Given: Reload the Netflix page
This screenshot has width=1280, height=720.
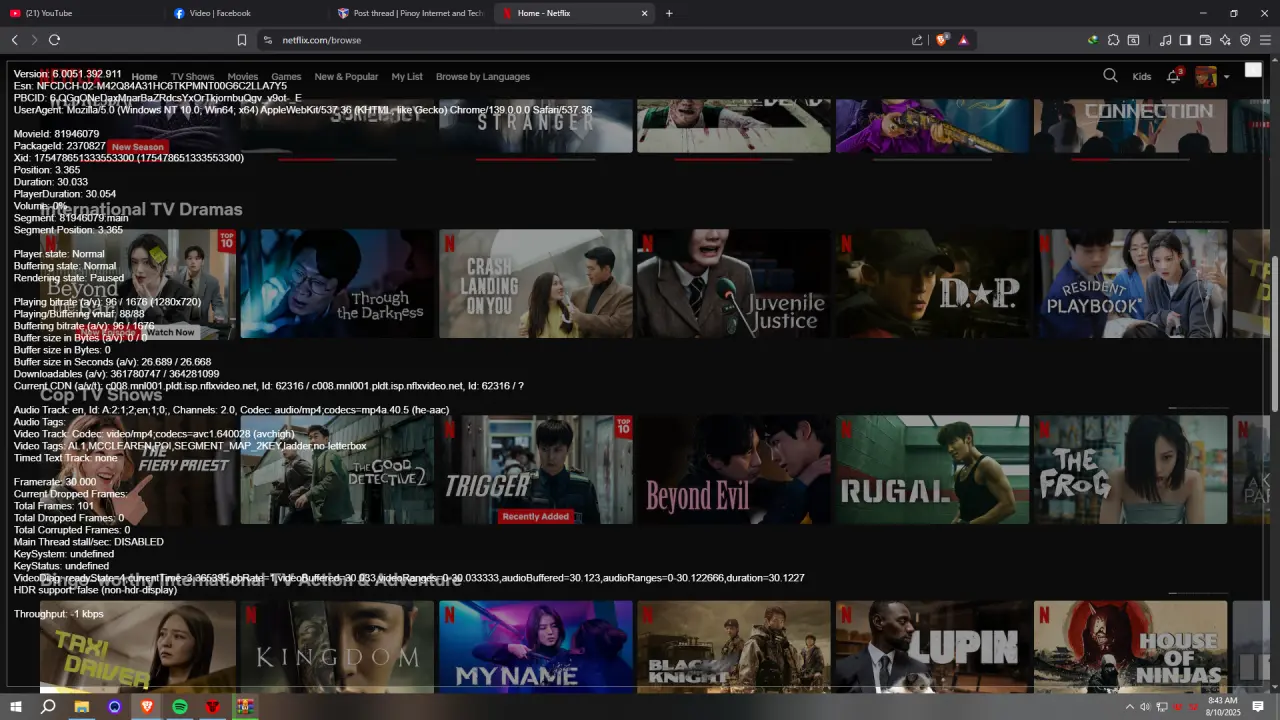Looking at the screenshot, I should click(x=54, y=40).
